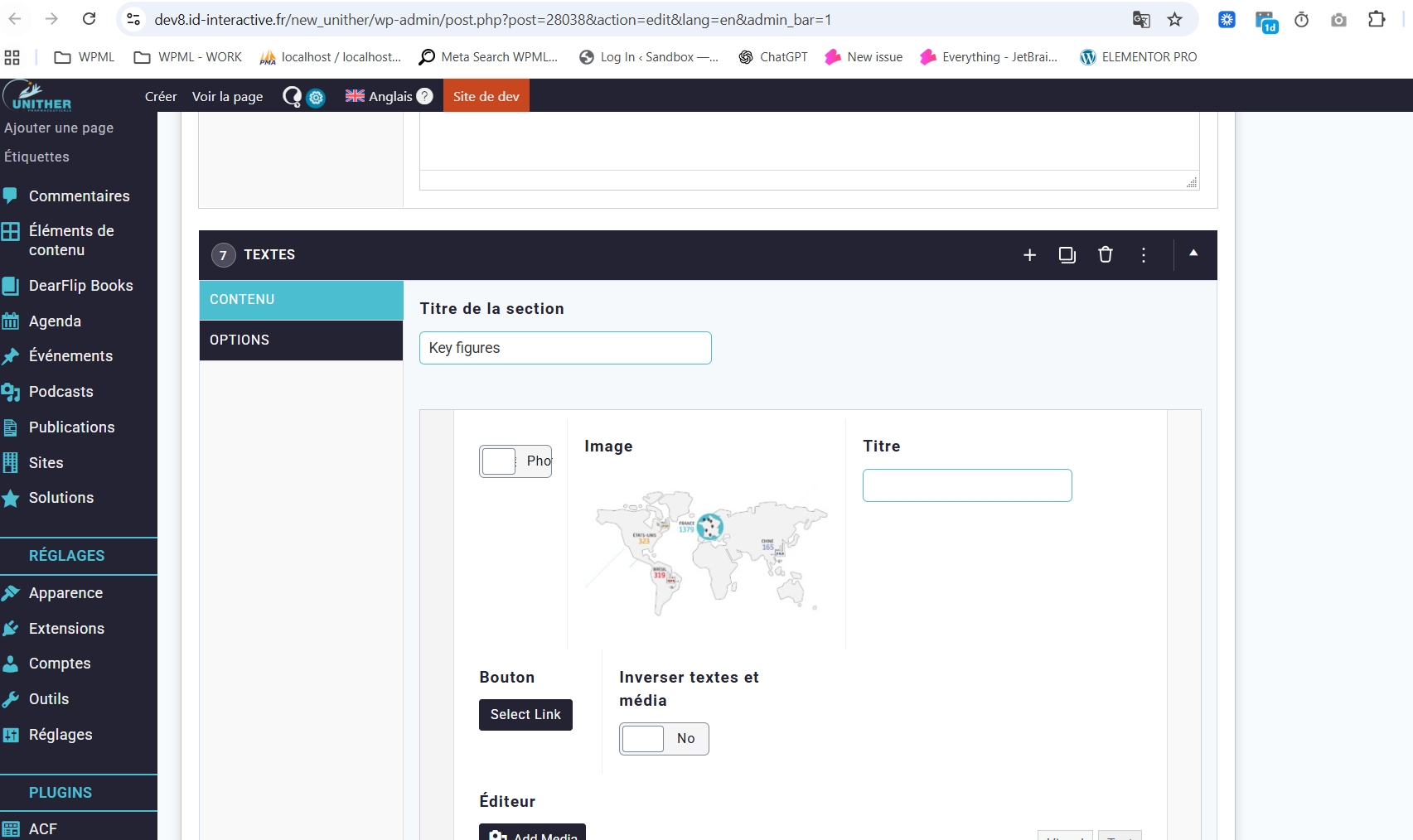The image size is (1413, 840).
Task: Open the three-dot menu in TEXTES header
Action: coord(1143,255)
